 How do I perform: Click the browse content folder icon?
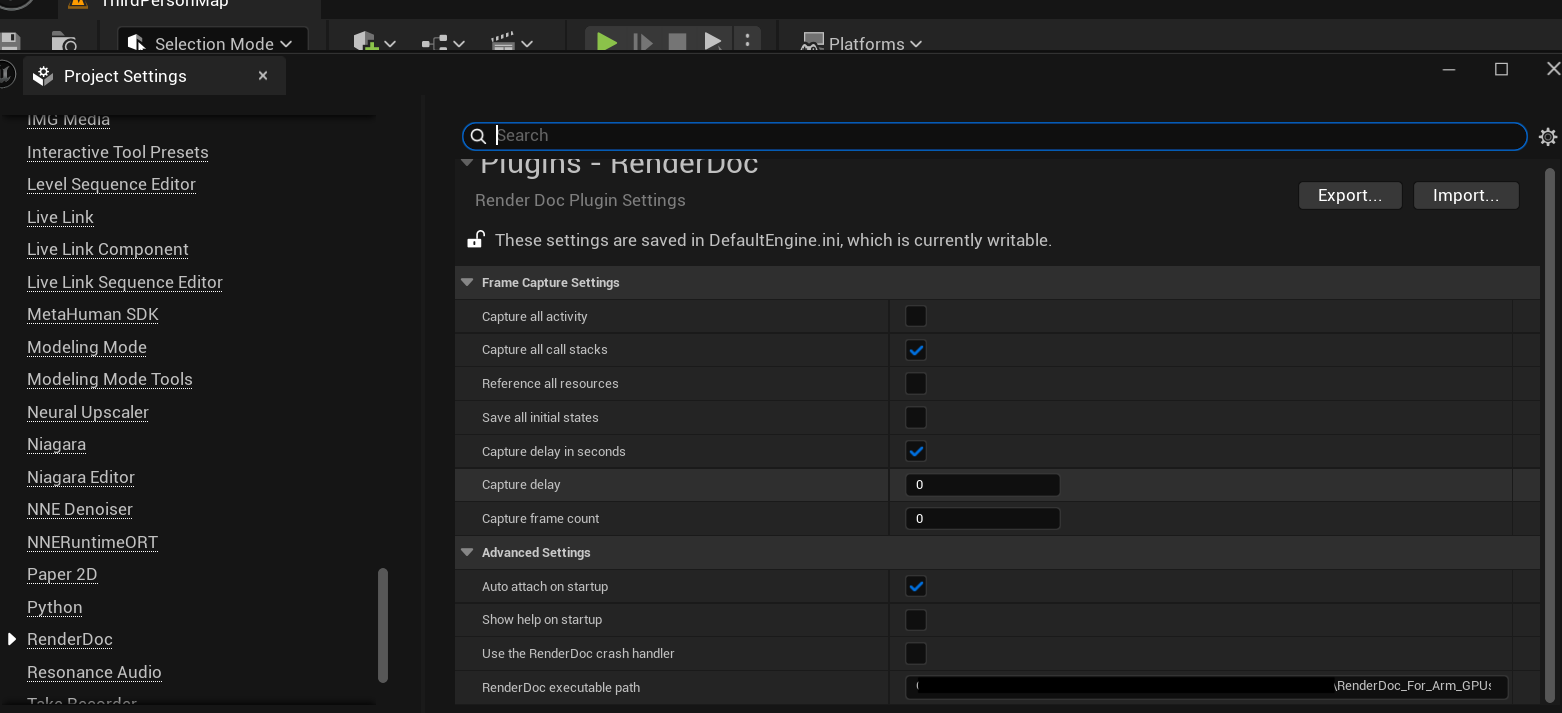pos(64,42)
